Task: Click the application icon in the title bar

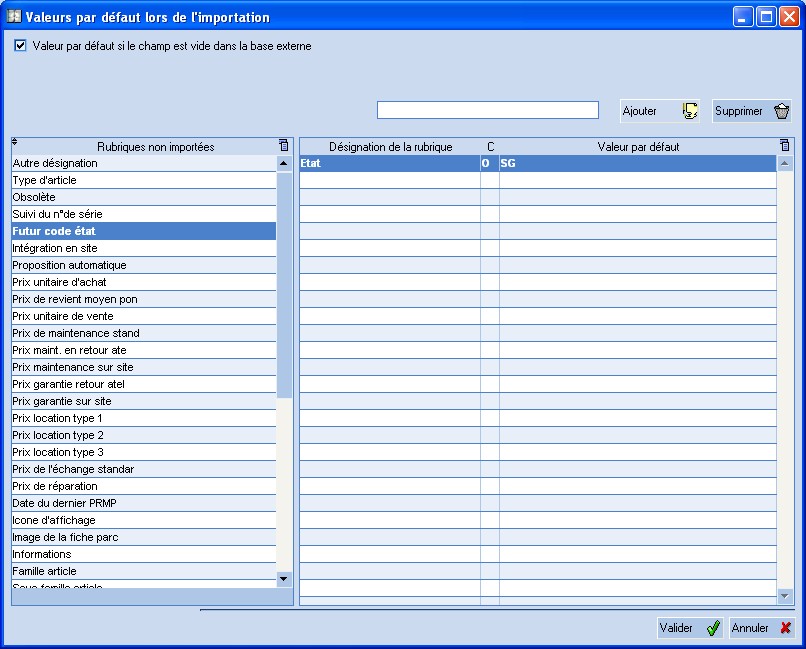Action: coord(13,15)
